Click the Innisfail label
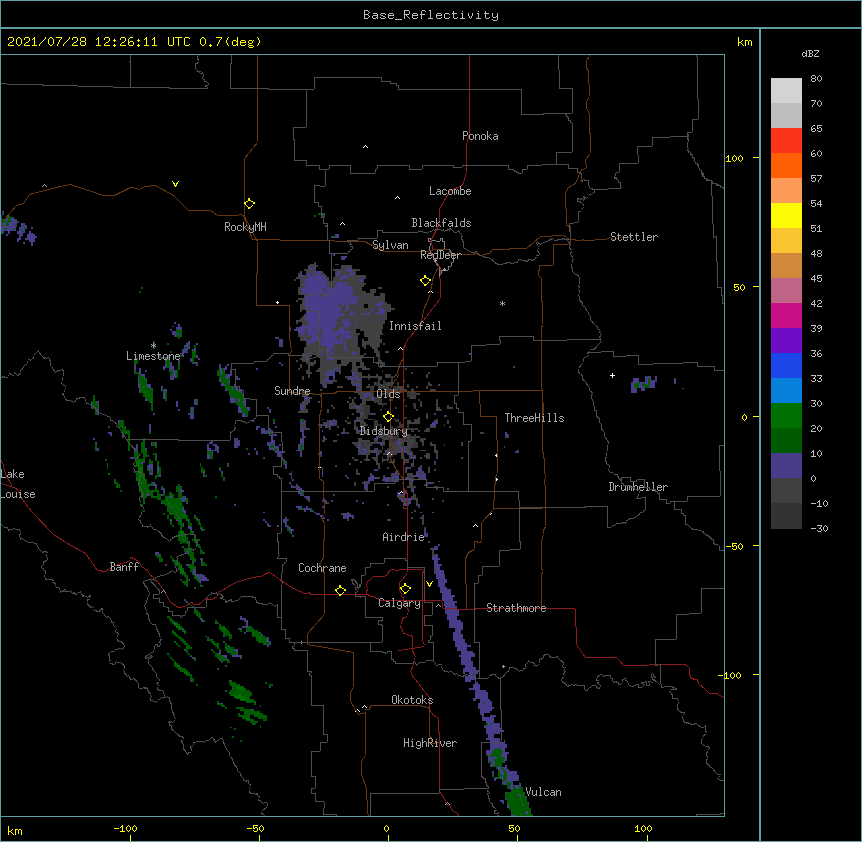The image size is (862, 842). pos(415,326)
